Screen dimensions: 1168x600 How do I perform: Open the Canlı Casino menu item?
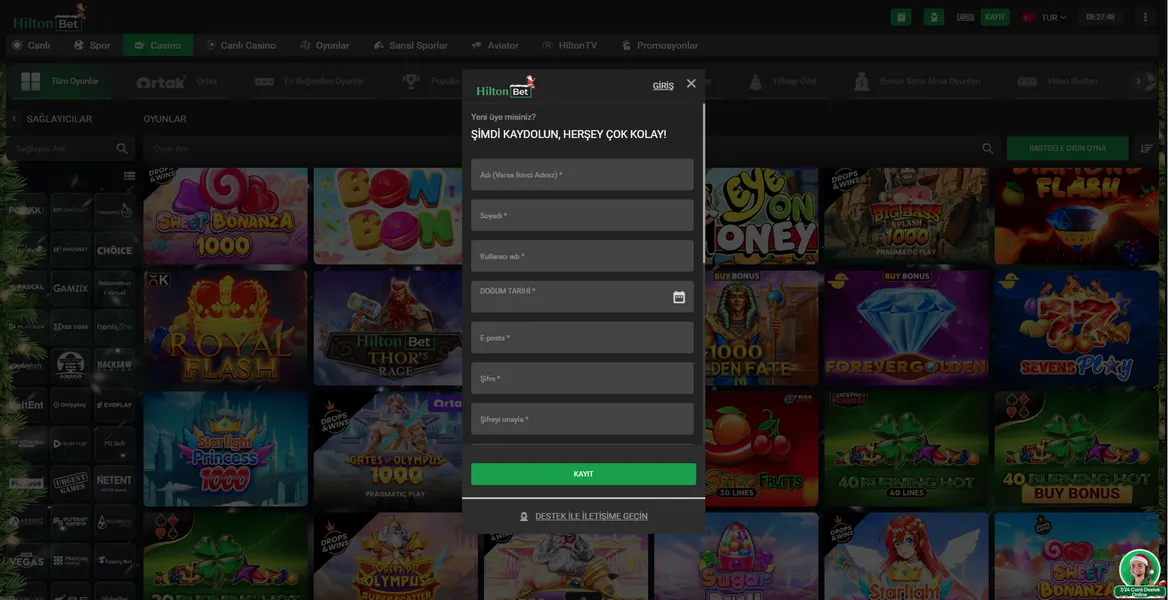coord(241,45)
